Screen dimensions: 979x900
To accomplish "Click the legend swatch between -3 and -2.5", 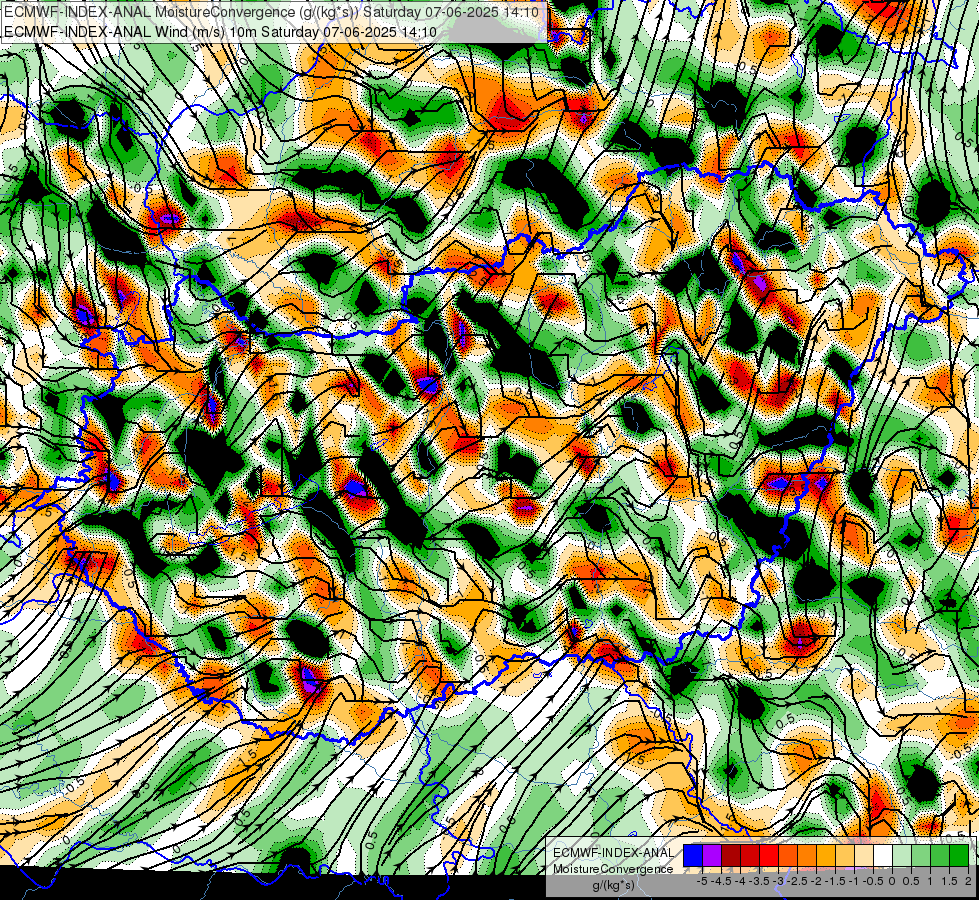I will 788,855.
